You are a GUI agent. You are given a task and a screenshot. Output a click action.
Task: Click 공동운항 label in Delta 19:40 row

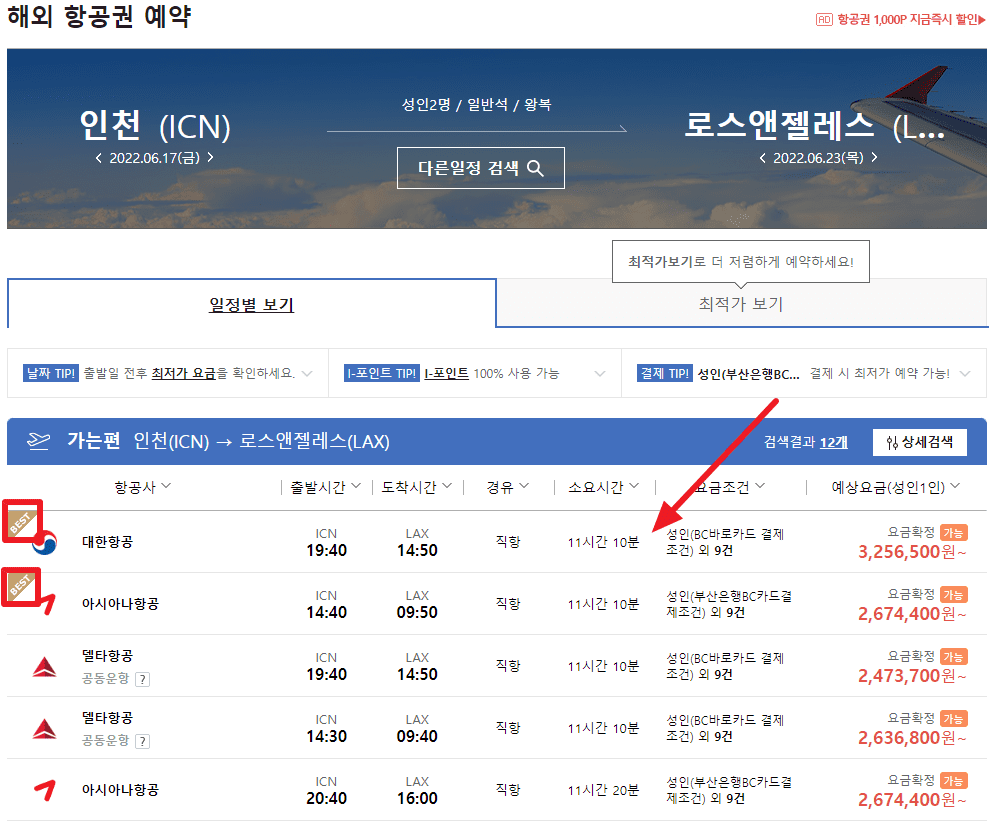coord(105,678)
